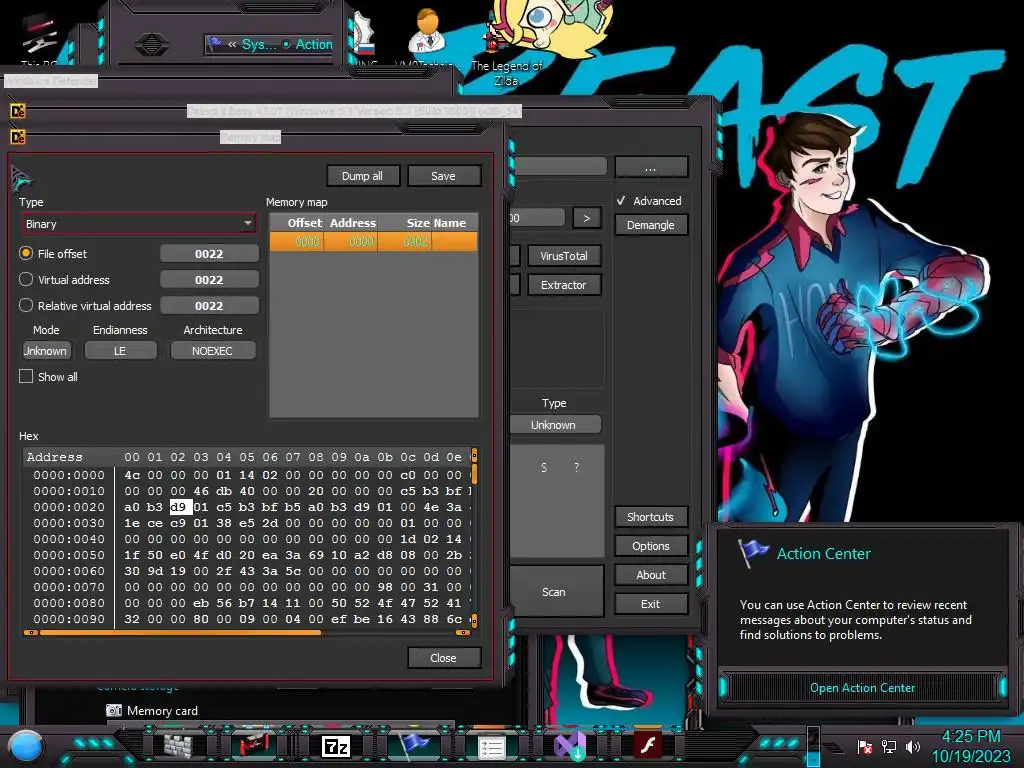Open the checklist app in the taskbar
This screenshot has height=768, width=1024.
pyautogui.click(x=491, y=748)
